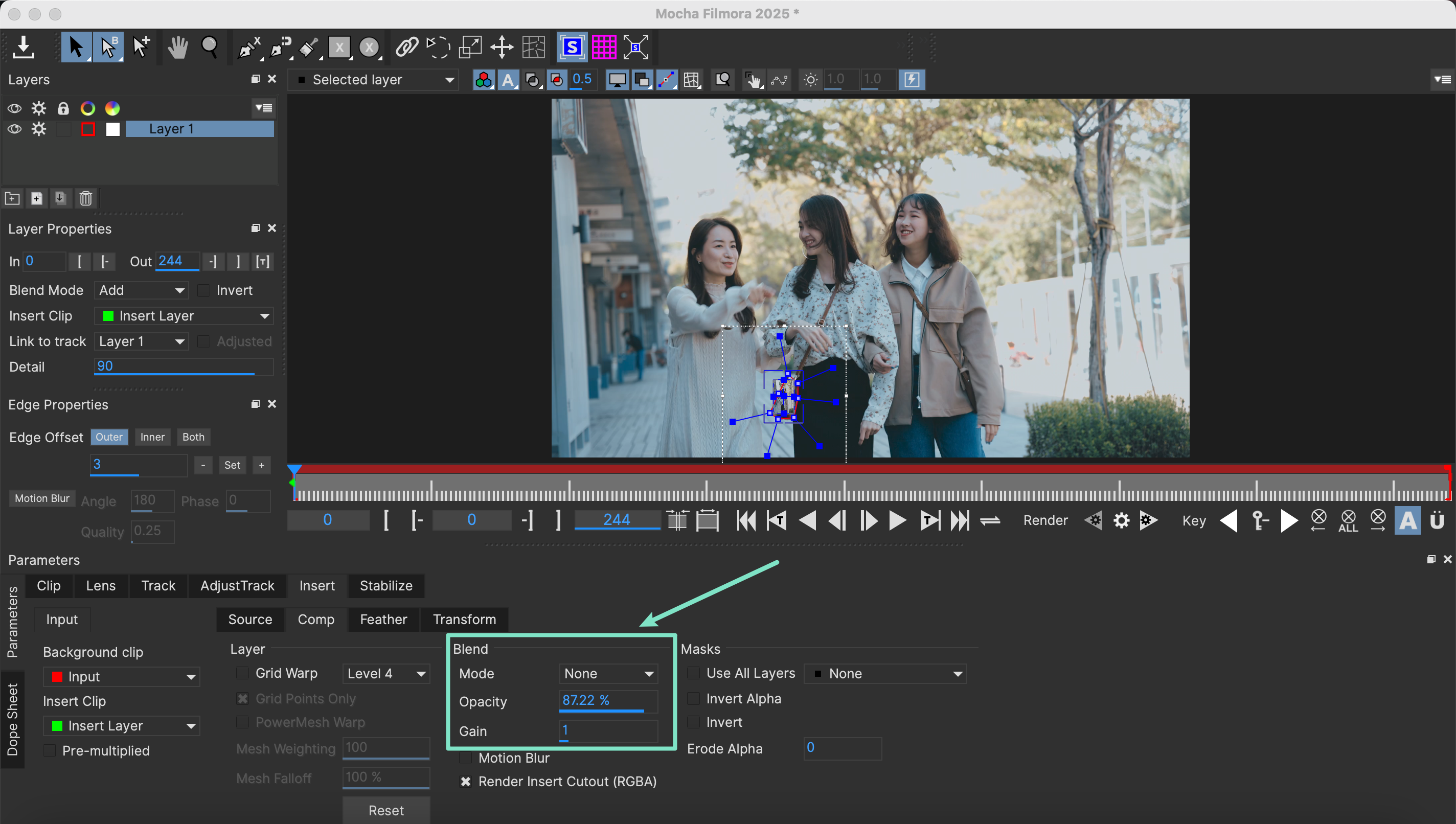This screenshot has width=1456, height=824.
Task: Click the Opacity 87.22 % slider field
Action: (x=608, y=701)
